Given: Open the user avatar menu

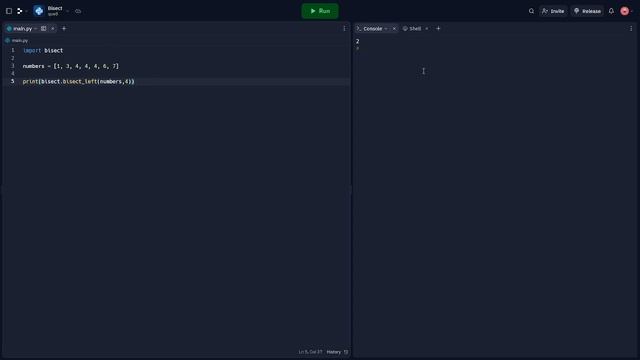Looking at the screenshot, I should pos(624,11).
